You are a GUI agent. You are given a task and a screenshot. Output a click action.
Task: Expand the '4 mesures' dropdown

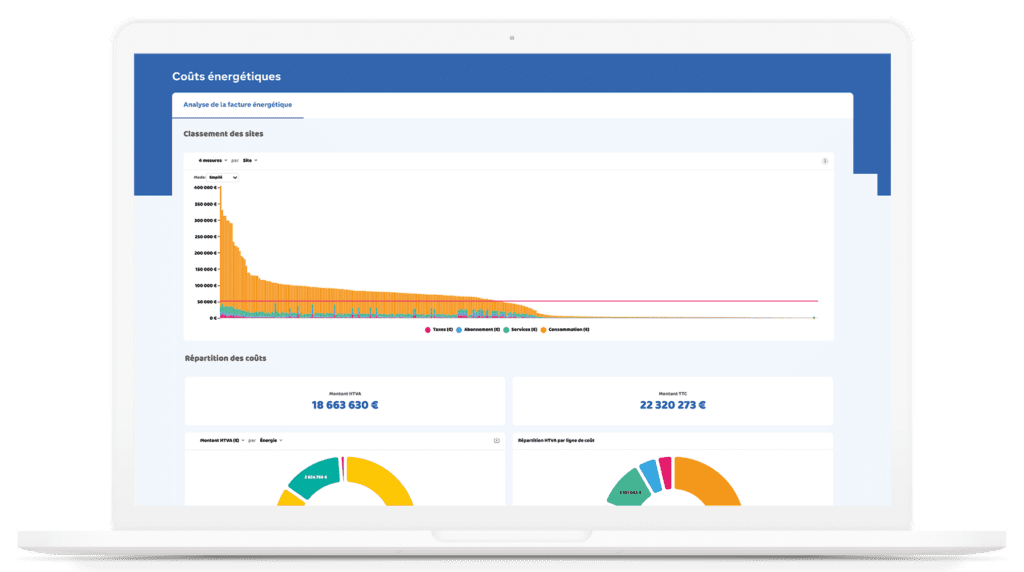click(213, 160)
